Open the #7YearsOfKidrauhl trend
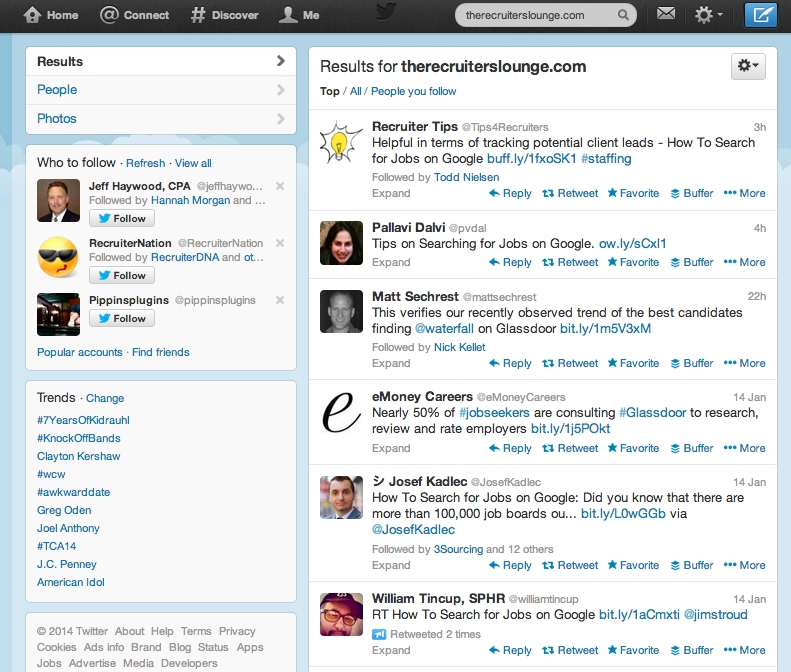 click(x=83, y=420)
